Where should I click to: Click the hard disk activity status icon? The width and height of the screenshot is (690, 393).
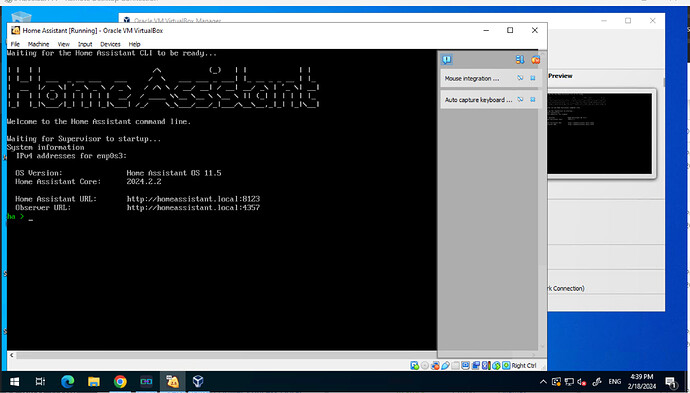[x=414, y=365]
